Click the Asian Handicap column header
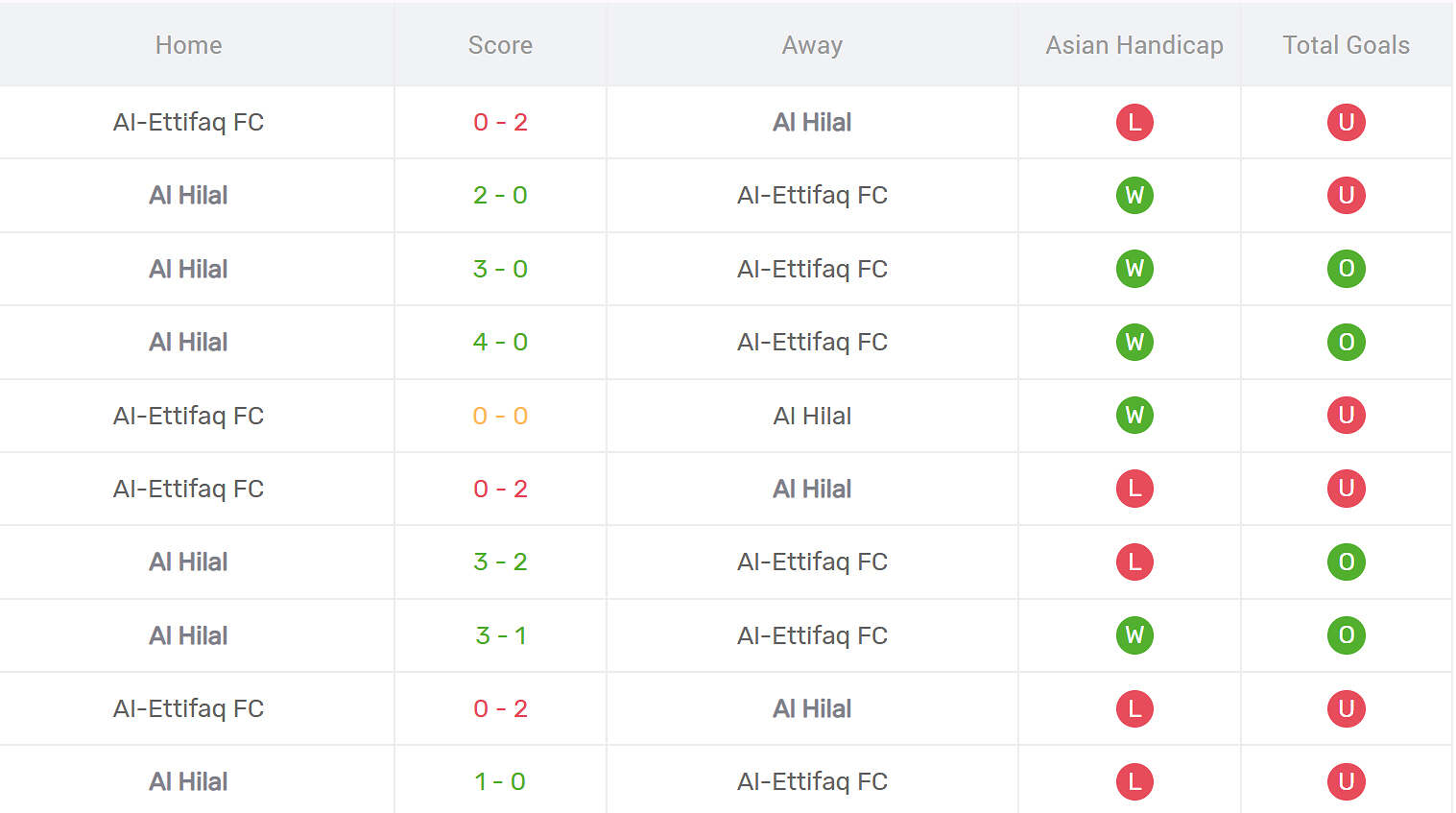 coord(1134,45)
